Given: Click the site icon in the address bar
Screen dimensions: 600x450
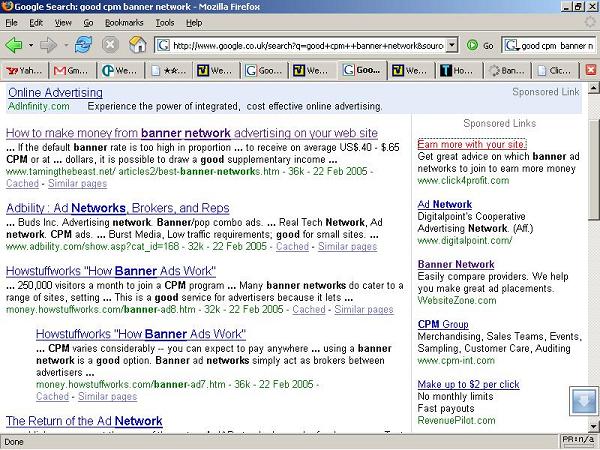Looking at the screenshot, I should [163, 46].
